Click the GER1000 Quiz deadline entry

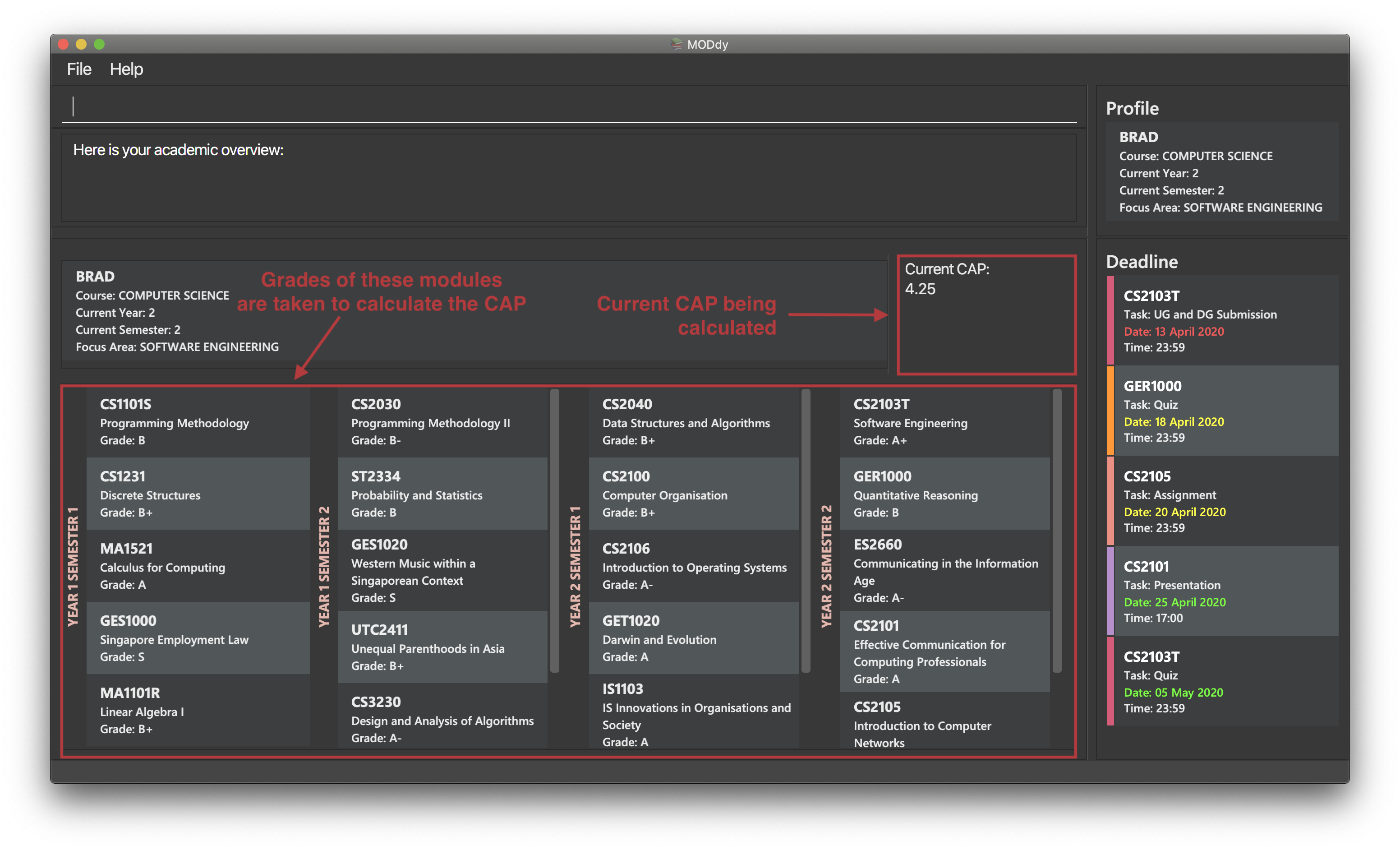1223,411
